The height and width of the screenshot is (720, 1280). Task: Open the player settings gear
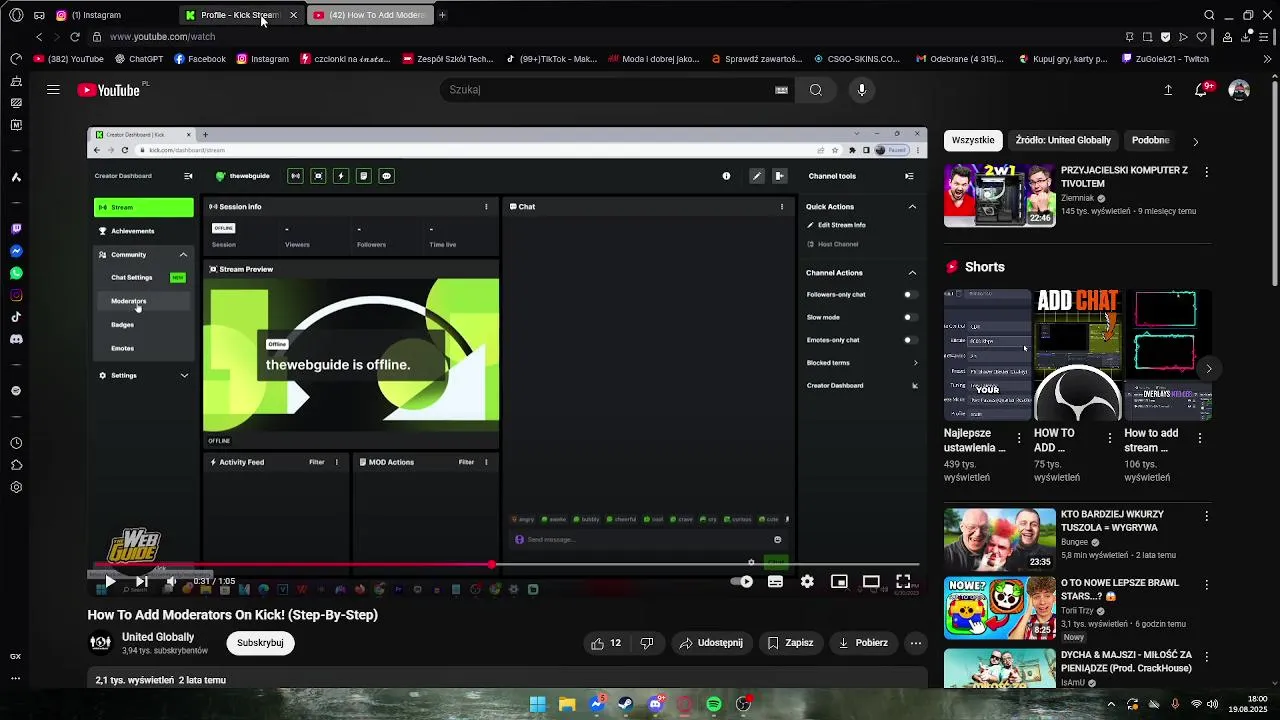807,581
